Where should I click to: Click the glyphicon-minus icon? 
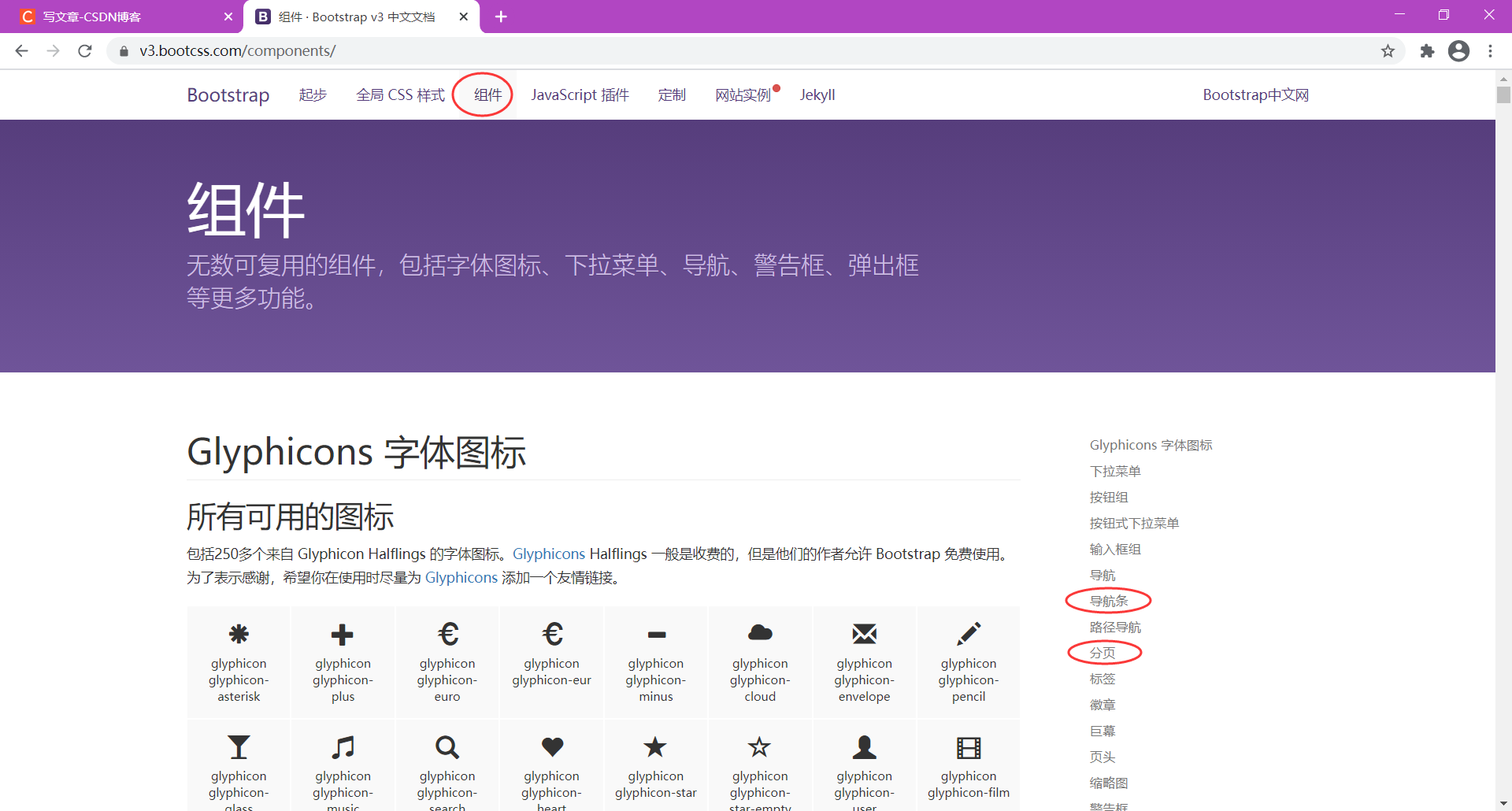(656, 634)
